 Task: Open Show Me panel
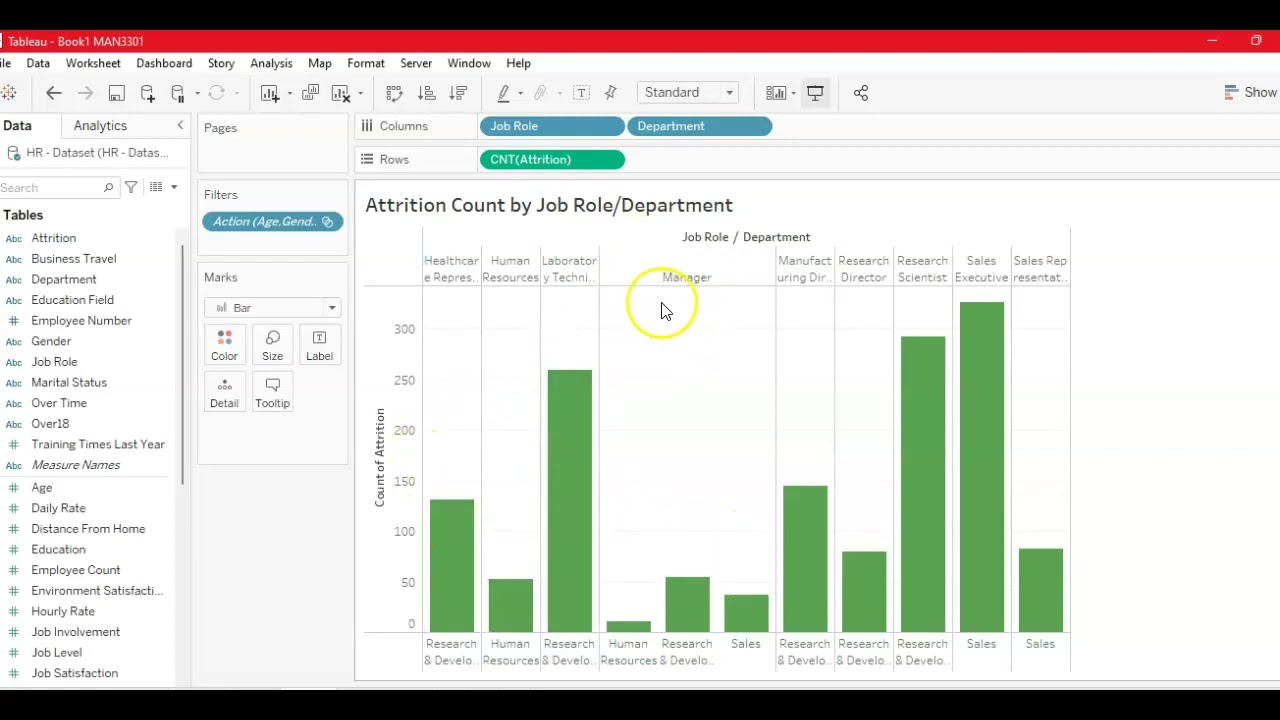pyautogui.click(x=1251, y=92)
